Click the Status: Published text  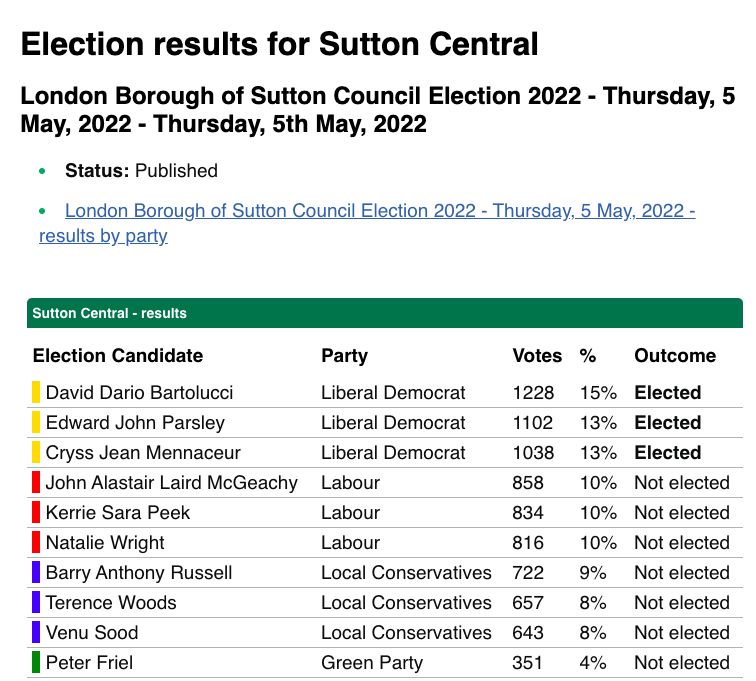pos(141,171)
